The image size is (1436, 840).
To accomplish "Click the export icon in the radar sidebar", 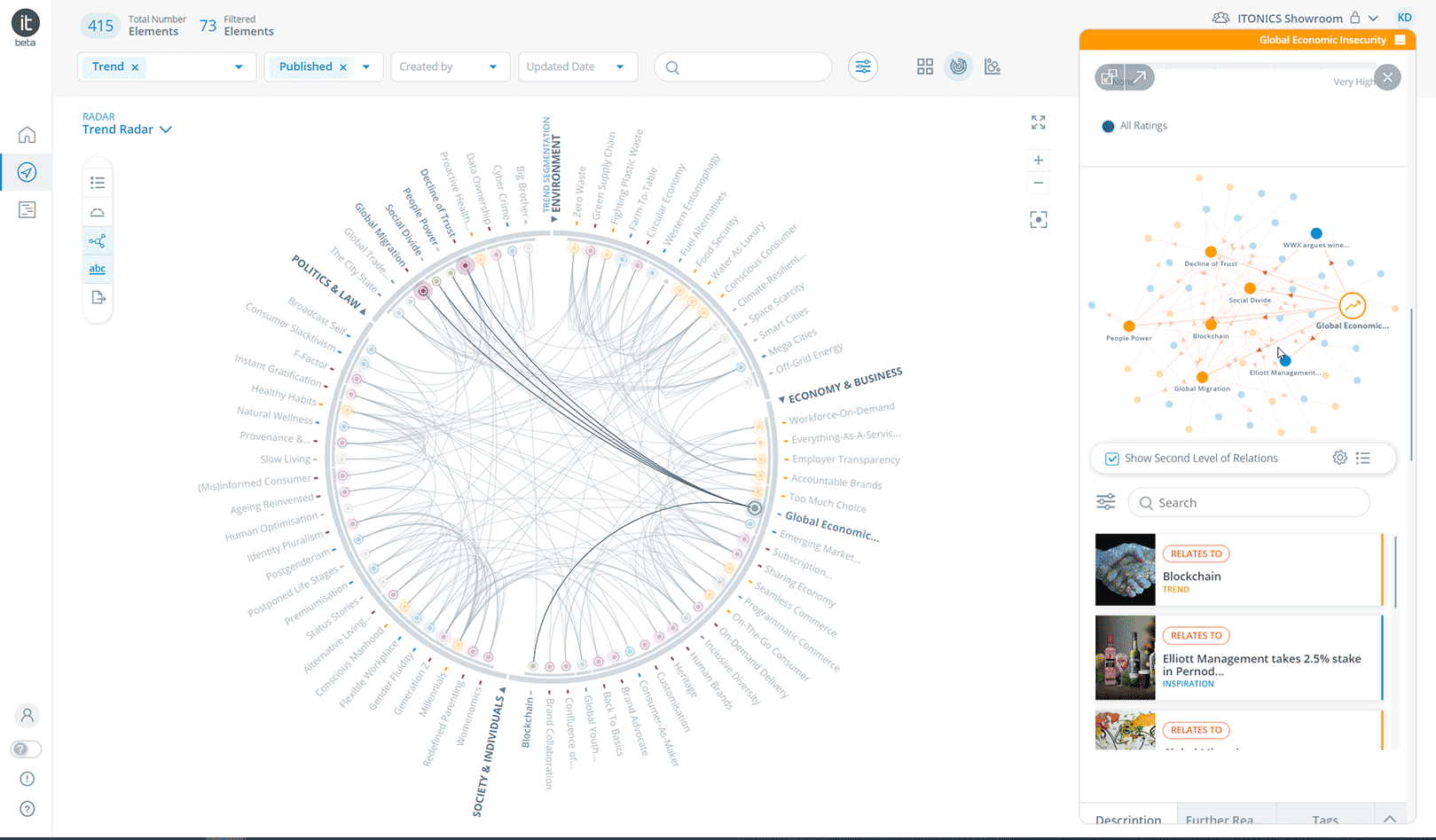I will 98,298.
